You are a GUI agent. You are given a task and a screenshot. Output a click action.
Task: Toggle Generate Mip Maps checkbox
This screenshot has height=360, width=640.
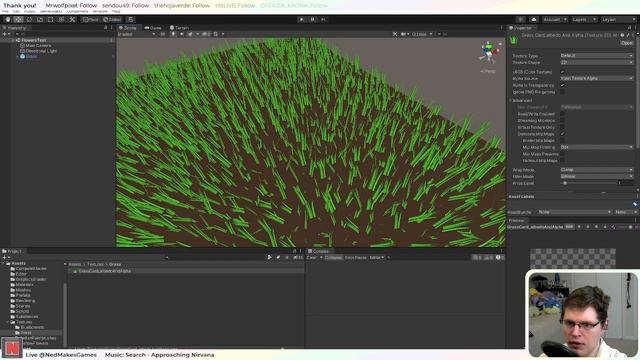(562, 134)
